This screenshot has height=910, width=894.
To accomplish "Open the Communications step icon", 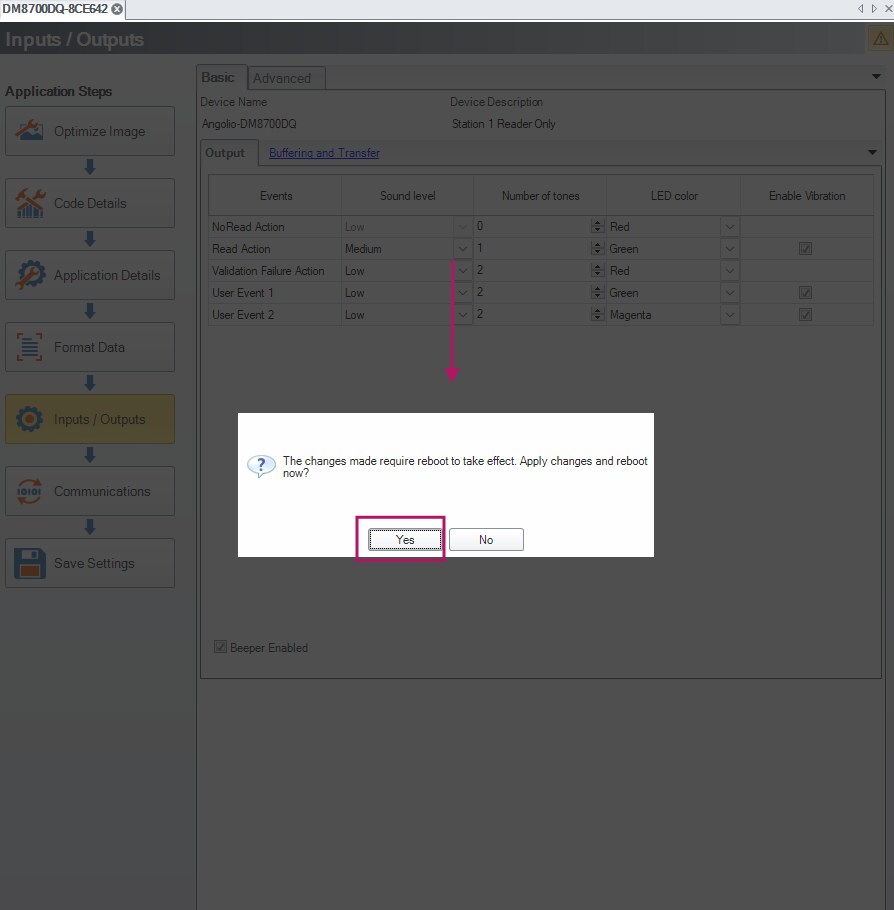I will point(30,490).
